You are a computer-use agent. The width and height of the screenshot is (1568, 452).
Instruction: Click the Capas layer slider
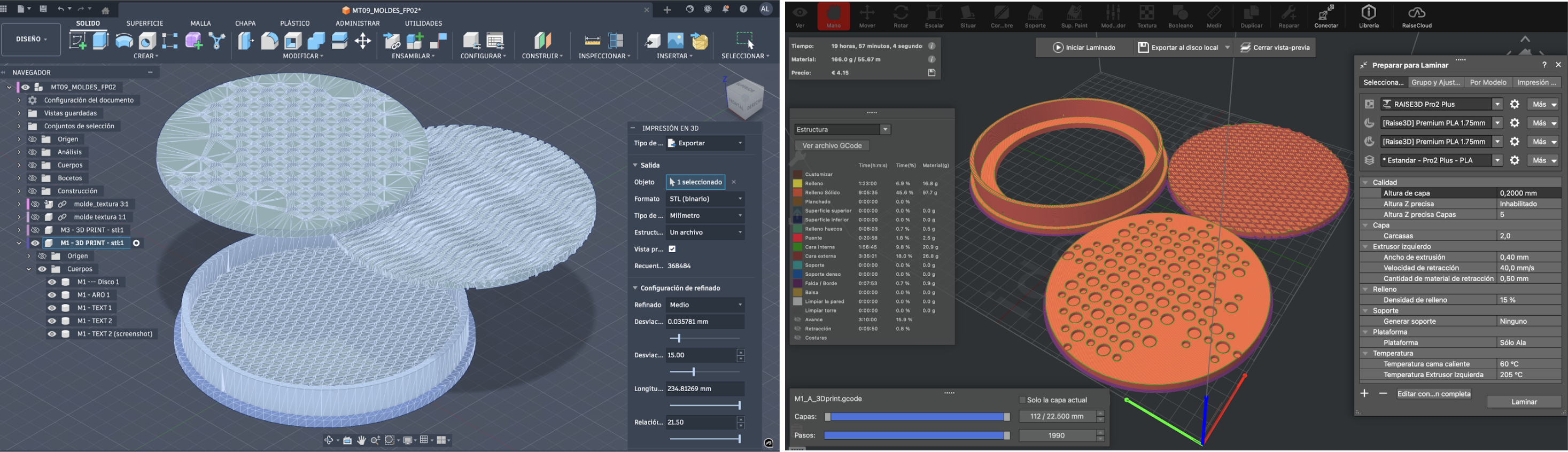(917, 417)
